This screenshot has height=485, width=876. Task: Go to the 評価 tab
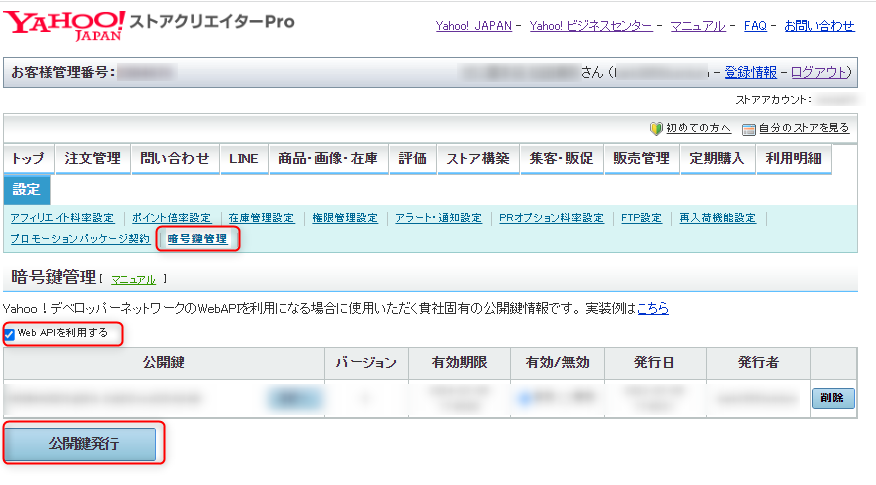(413, 159)
